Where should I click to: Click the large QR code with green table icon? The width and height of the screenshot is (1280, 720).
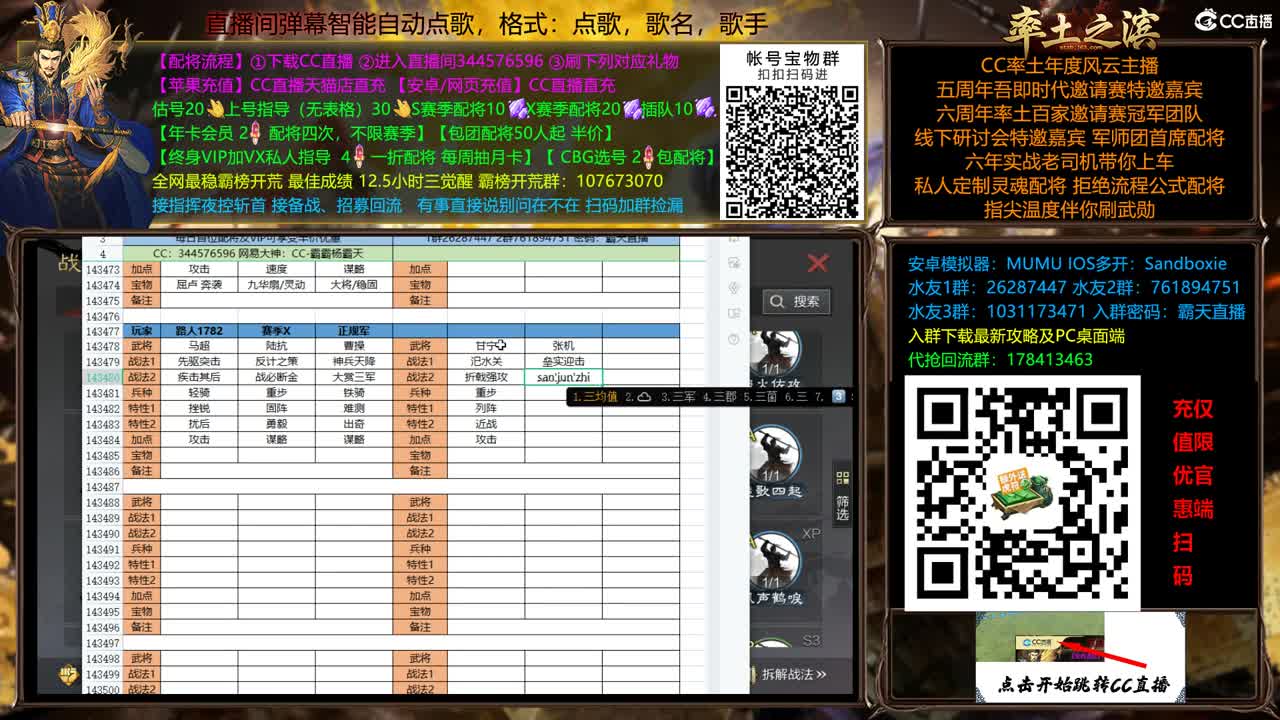pyautogui.click(x=1022, y=492)
